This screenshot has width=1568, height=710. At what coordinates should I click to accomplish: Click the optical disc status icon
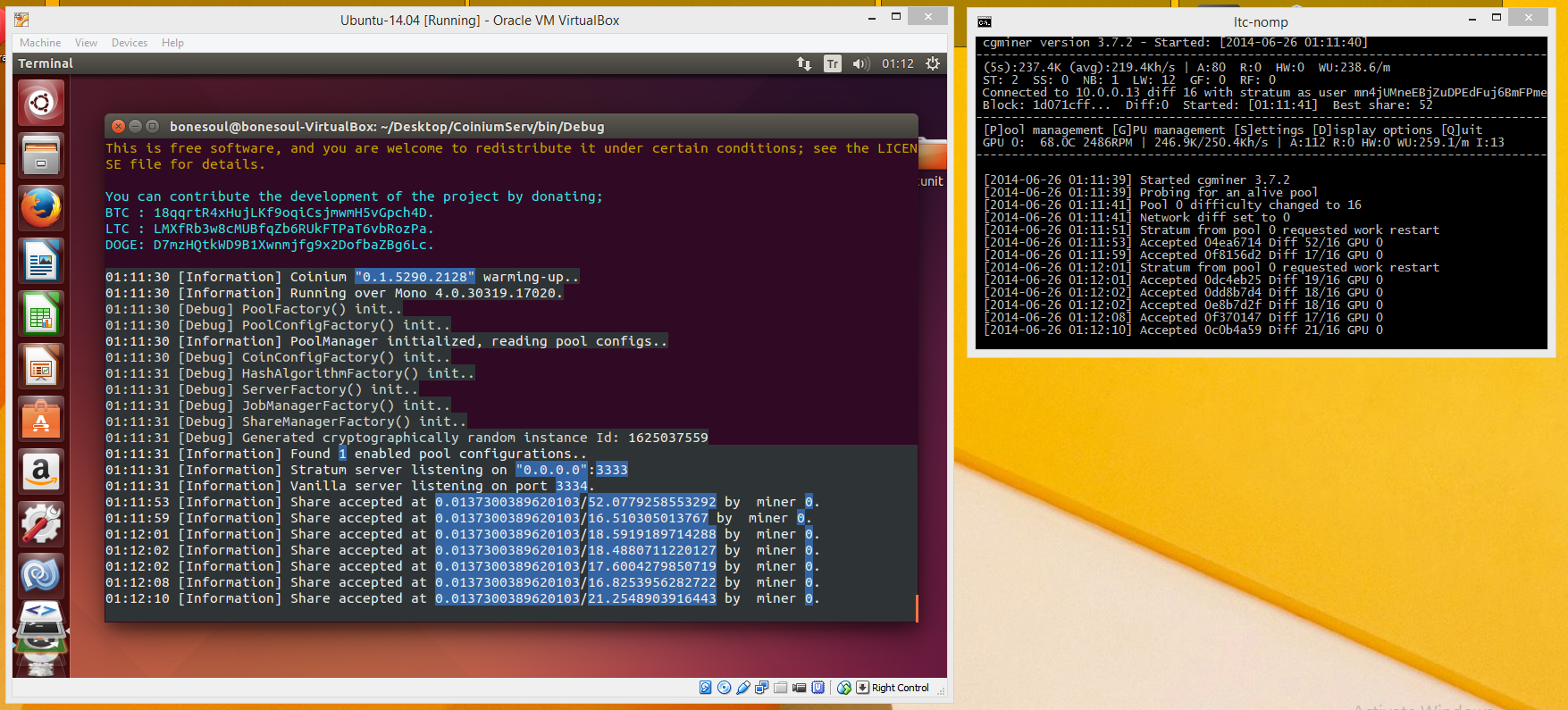tap(725, 688)
